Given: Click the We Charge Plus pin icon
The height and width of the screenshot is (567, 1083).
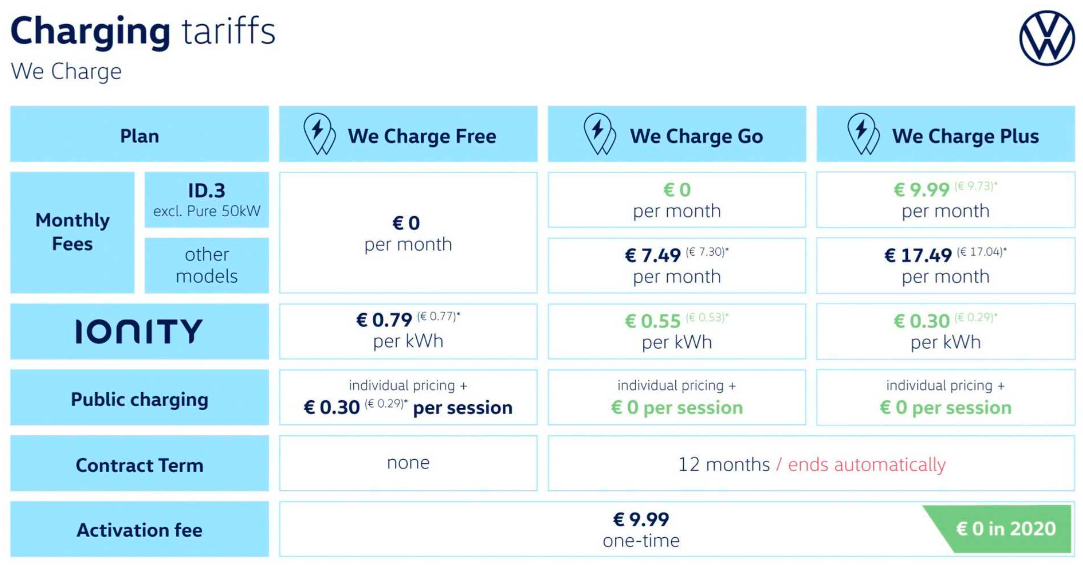Looking at the screenshot, I should (863, 134).
